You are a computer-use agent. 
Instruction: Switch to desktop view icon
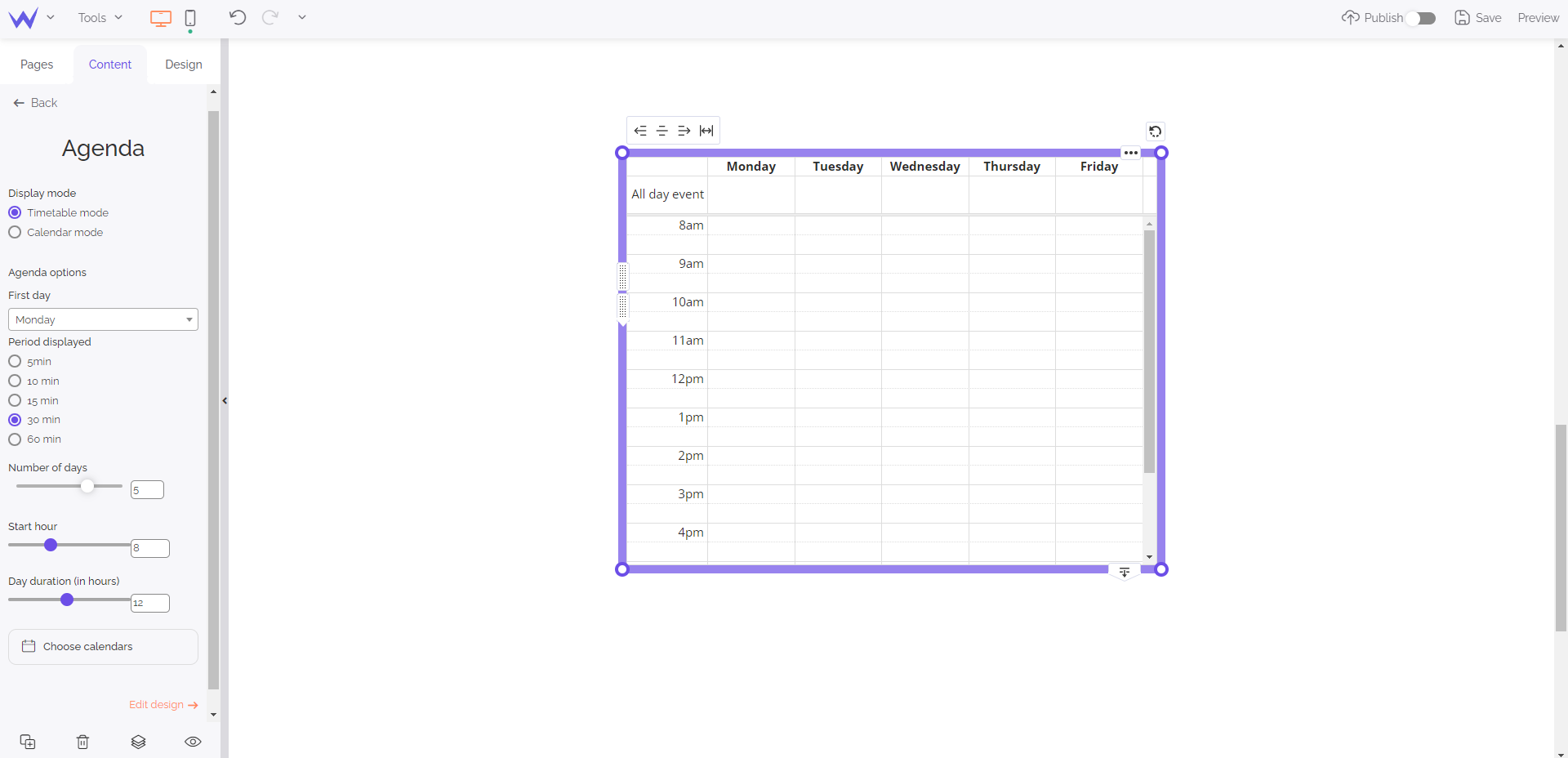[x=161, y=18]
